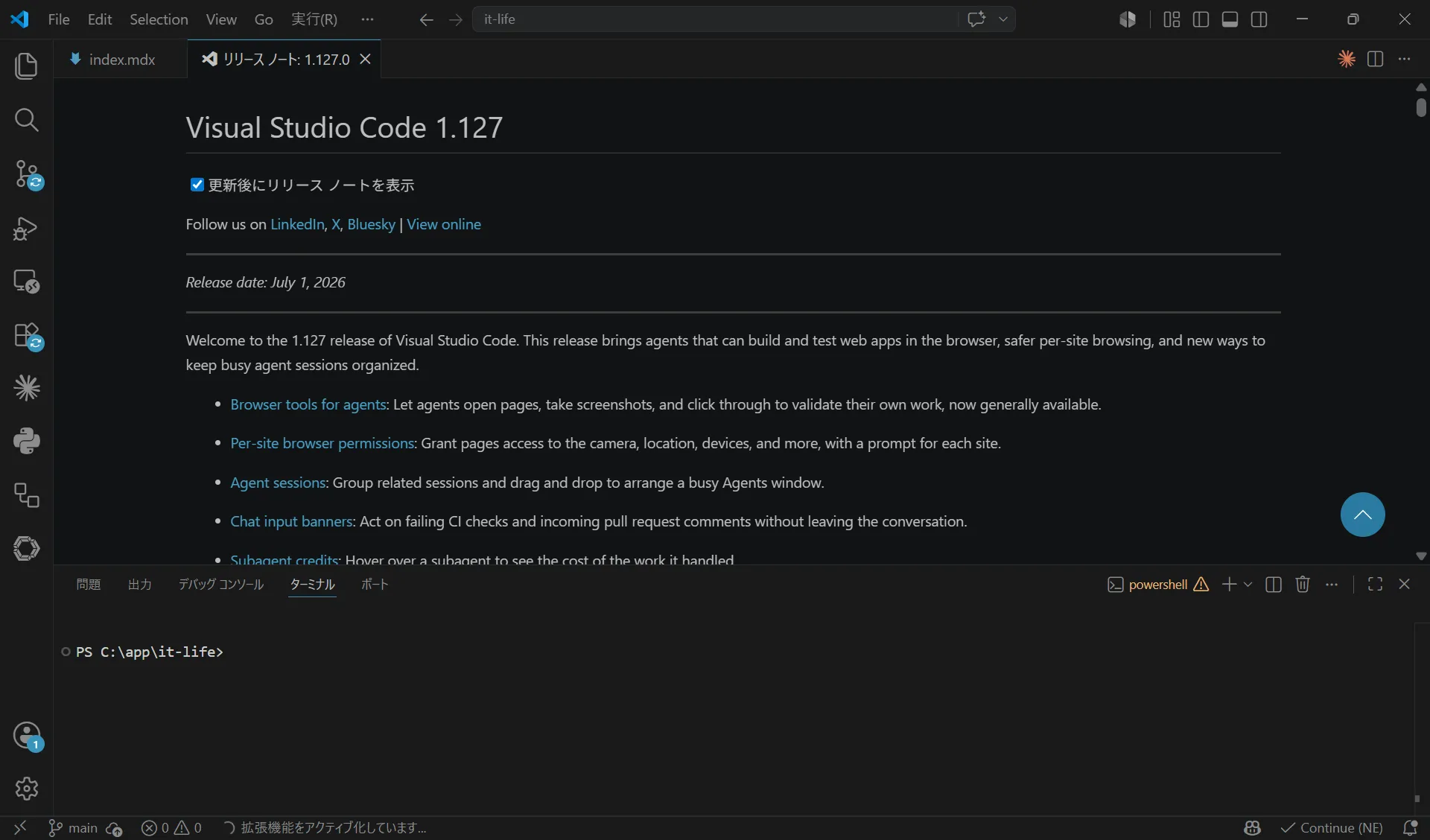Image resolution: width=1430 pixels, height=840 pixels.
Task: Open the Claude starburst icon in activity bar
Action: point(26,388)
